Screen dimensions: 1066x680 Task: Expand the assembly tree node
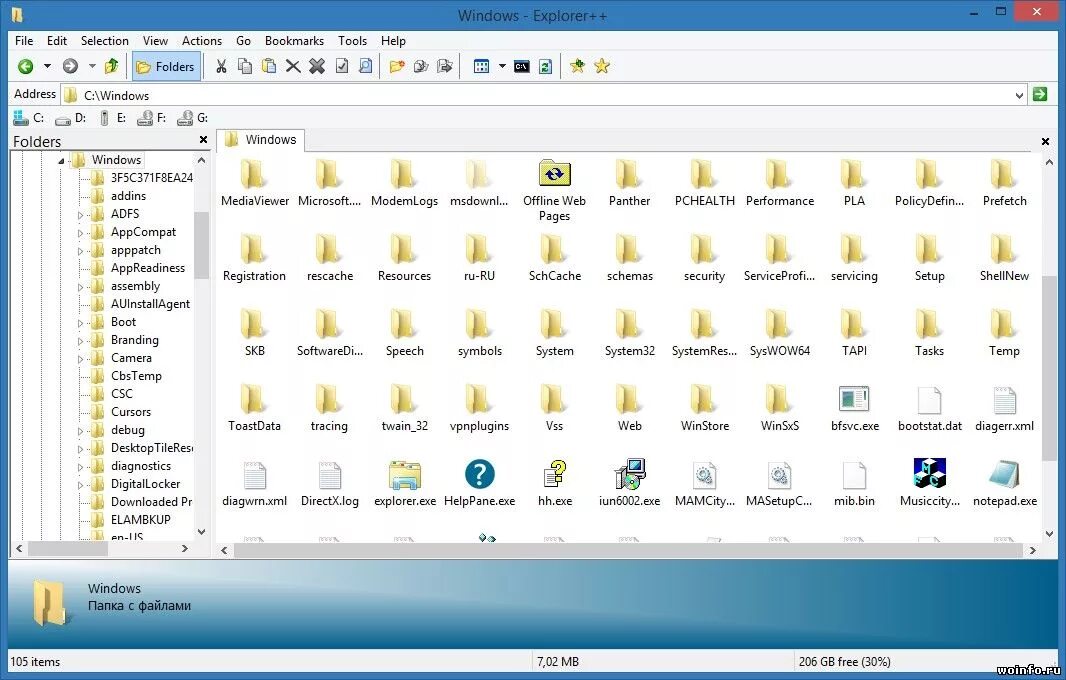coord(80,287)
